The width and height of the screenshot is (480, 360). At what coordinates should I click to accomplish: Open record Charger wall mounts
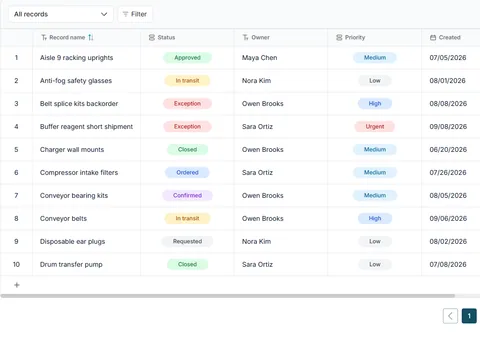[72, 150]
